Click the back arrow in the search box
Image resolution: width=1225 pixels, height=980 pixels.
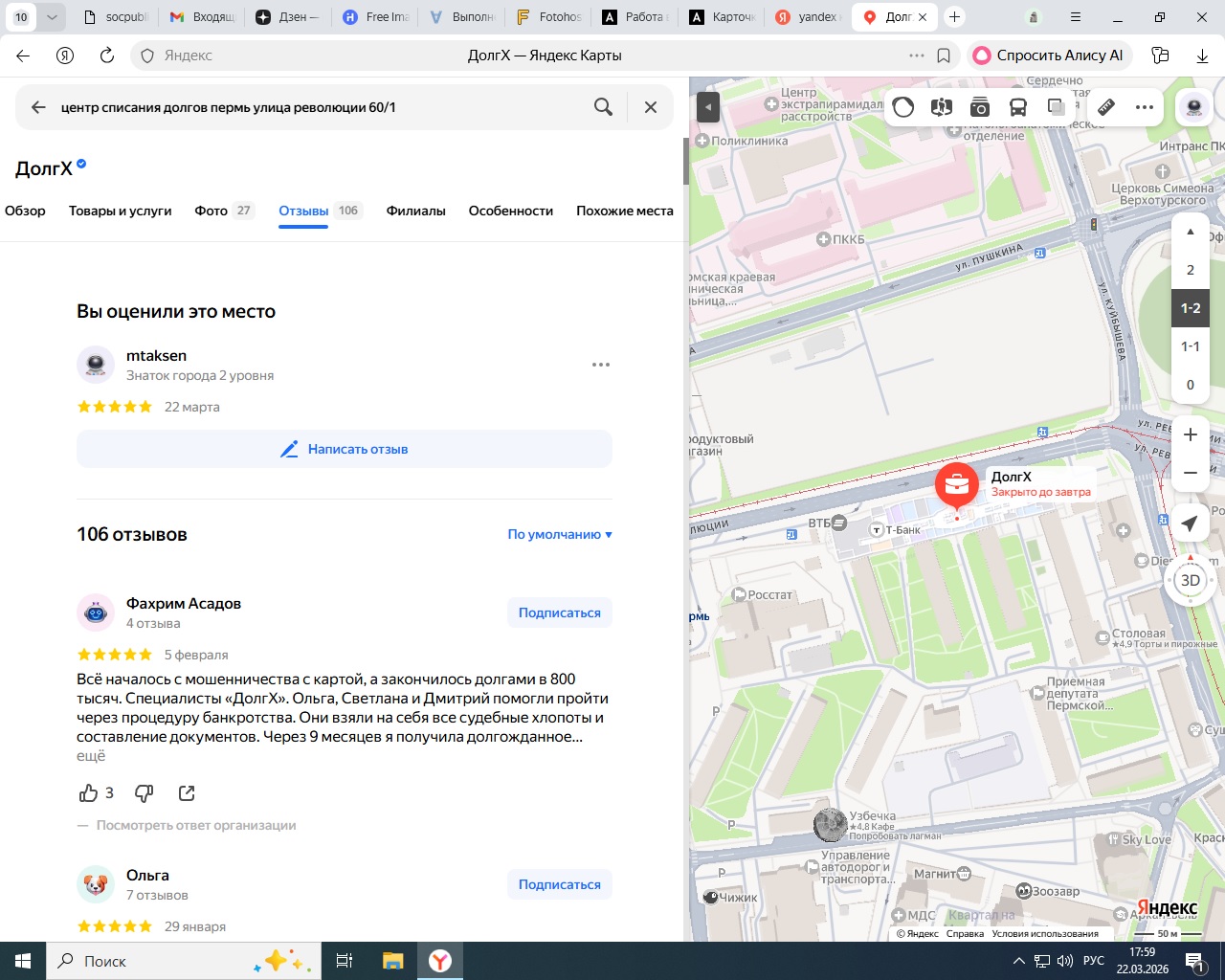tap(38, 107)
